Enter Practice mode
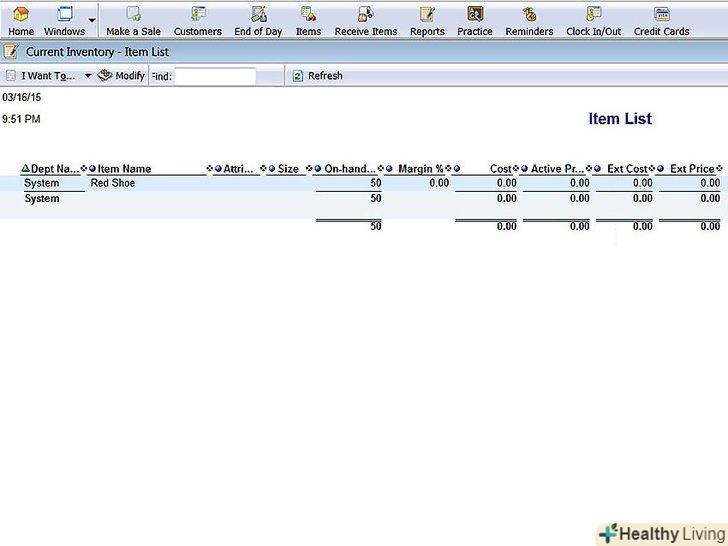The image size is (728, 546). [x=474, y=20]
